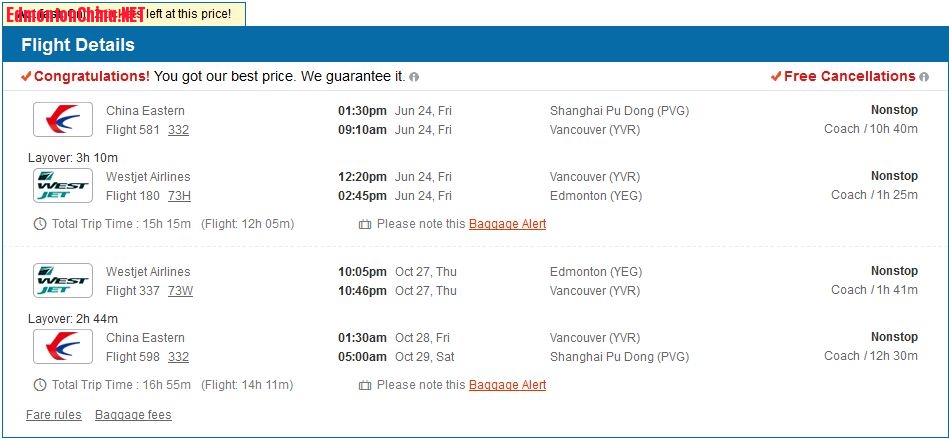Click the luggage icon in the first baggage note

coord(365,224)
